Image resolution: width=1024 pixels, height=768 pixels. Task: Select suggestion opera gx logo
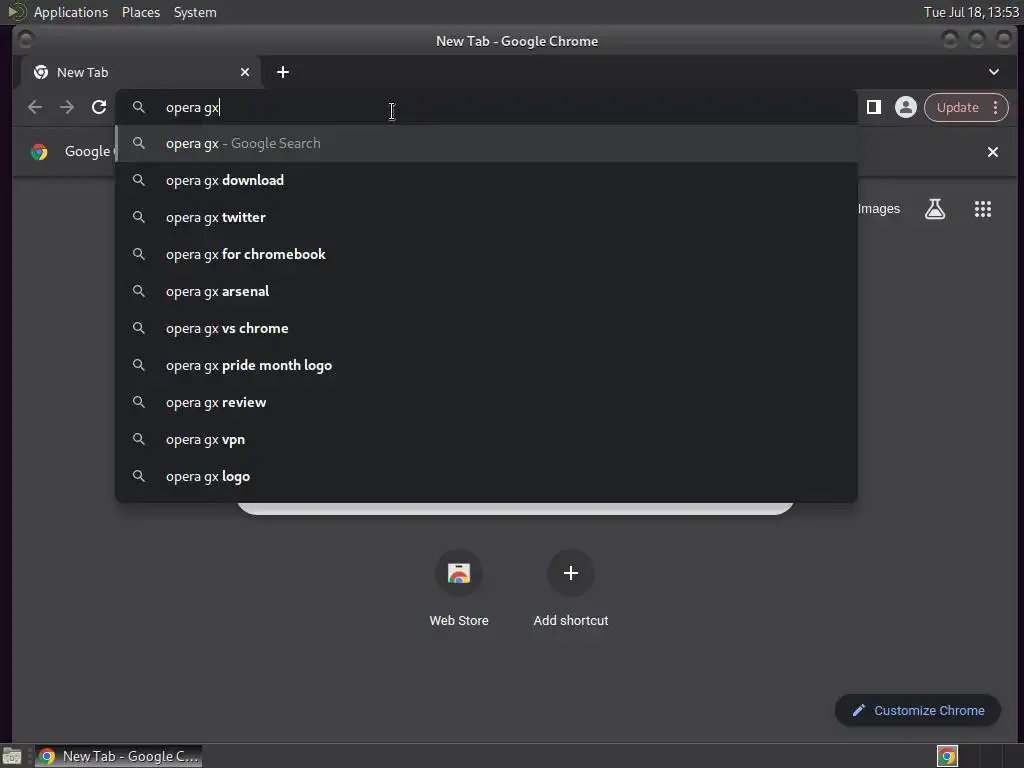[487, 476]
